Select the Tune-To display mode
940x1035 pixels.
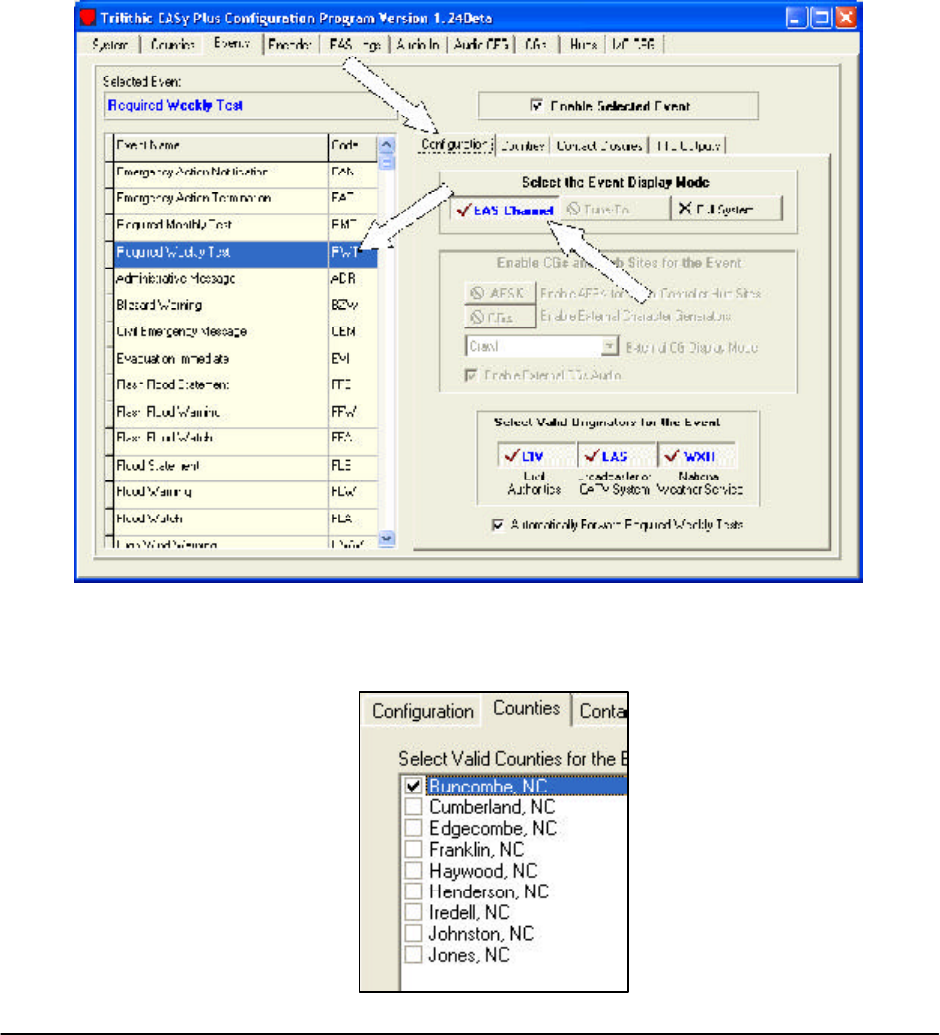click(x=615, y=209)
